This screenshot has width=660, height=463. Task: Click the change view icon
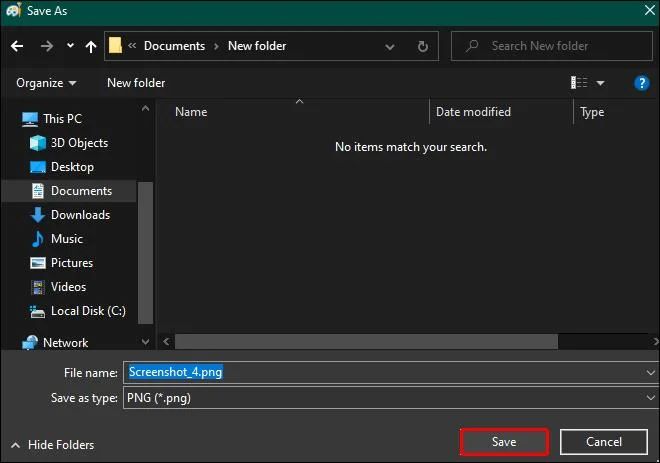[579, 83]
